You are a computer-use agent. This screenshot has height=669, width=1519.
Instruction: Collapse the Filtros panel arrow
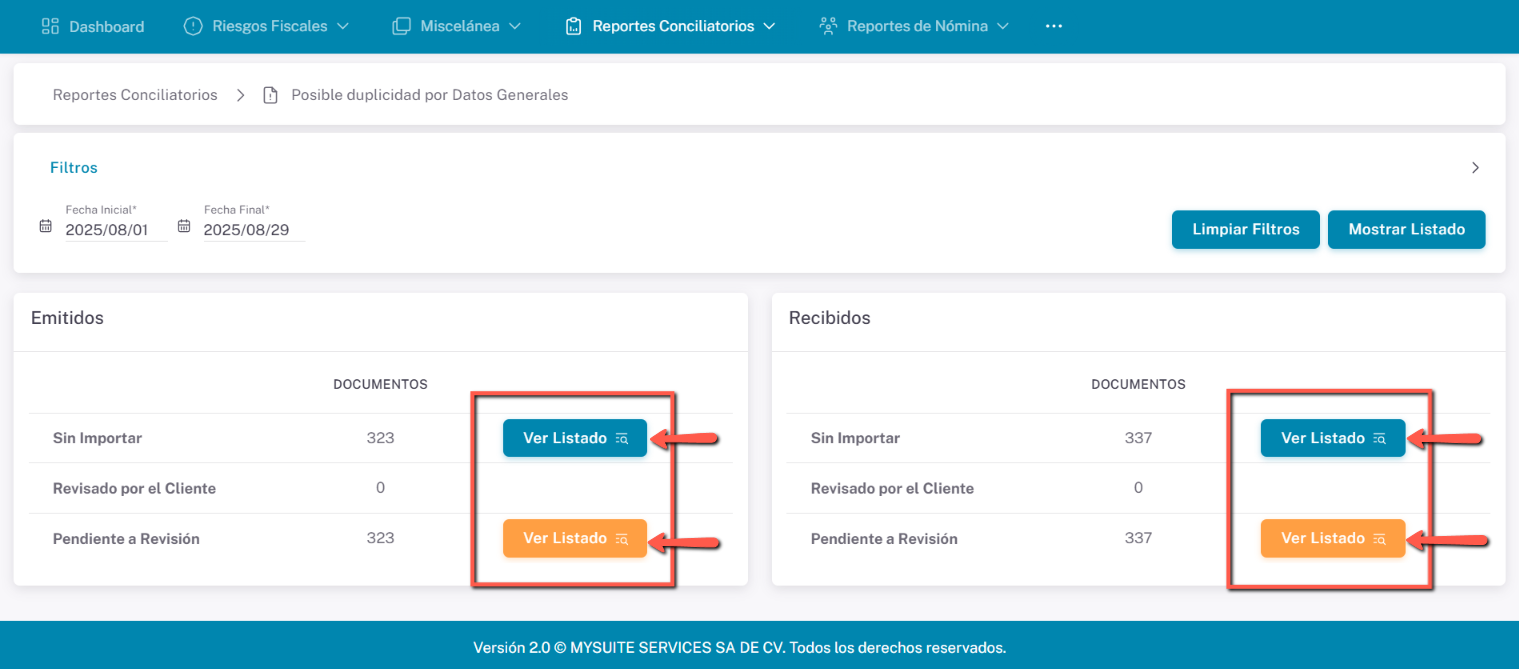point(1475,168)
